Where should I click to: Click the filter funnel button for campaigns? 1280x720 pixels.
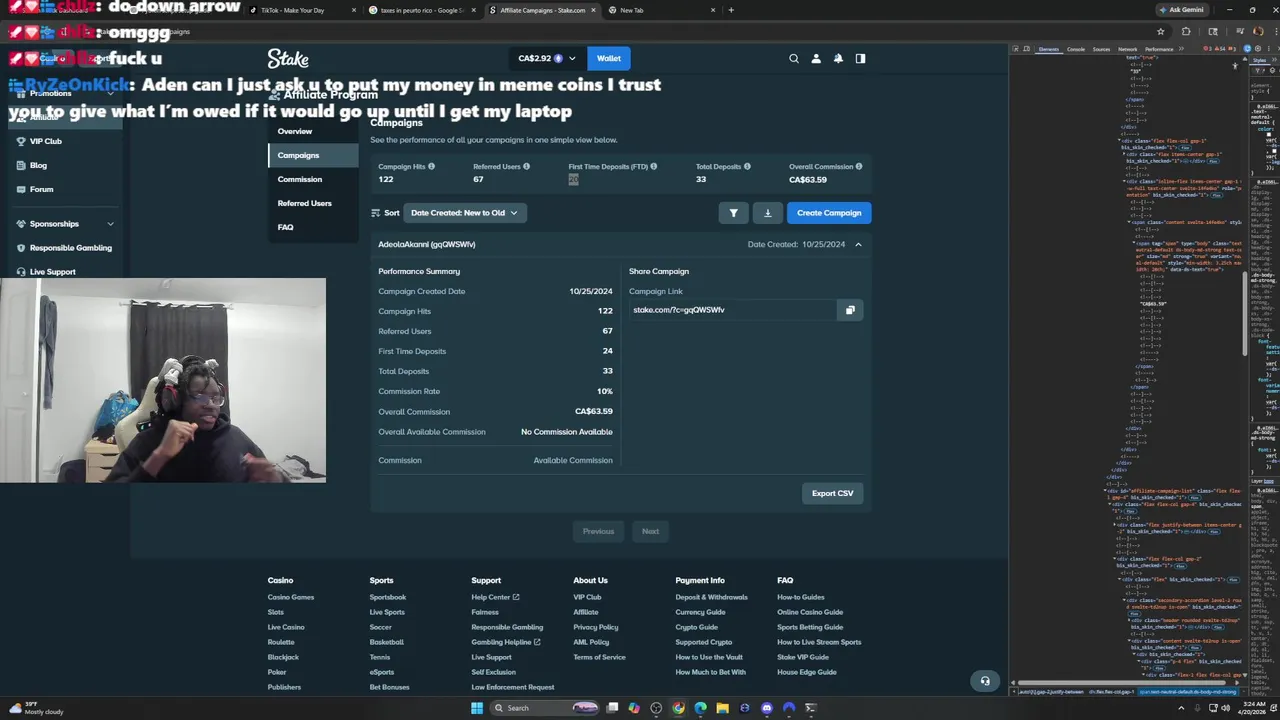click(733, 213)
